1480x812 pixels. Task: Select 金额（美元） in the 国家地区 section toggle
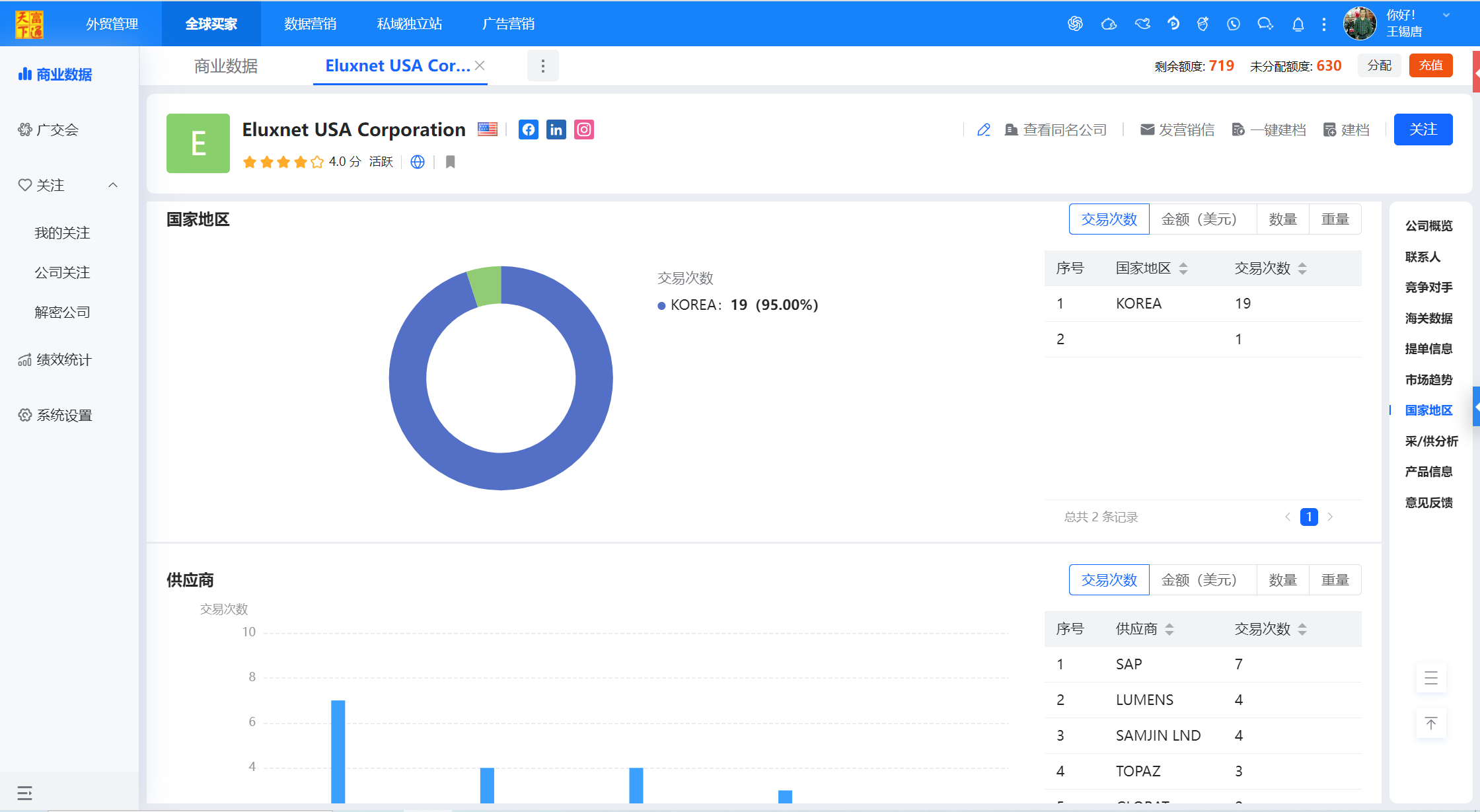click(1202, 219)
